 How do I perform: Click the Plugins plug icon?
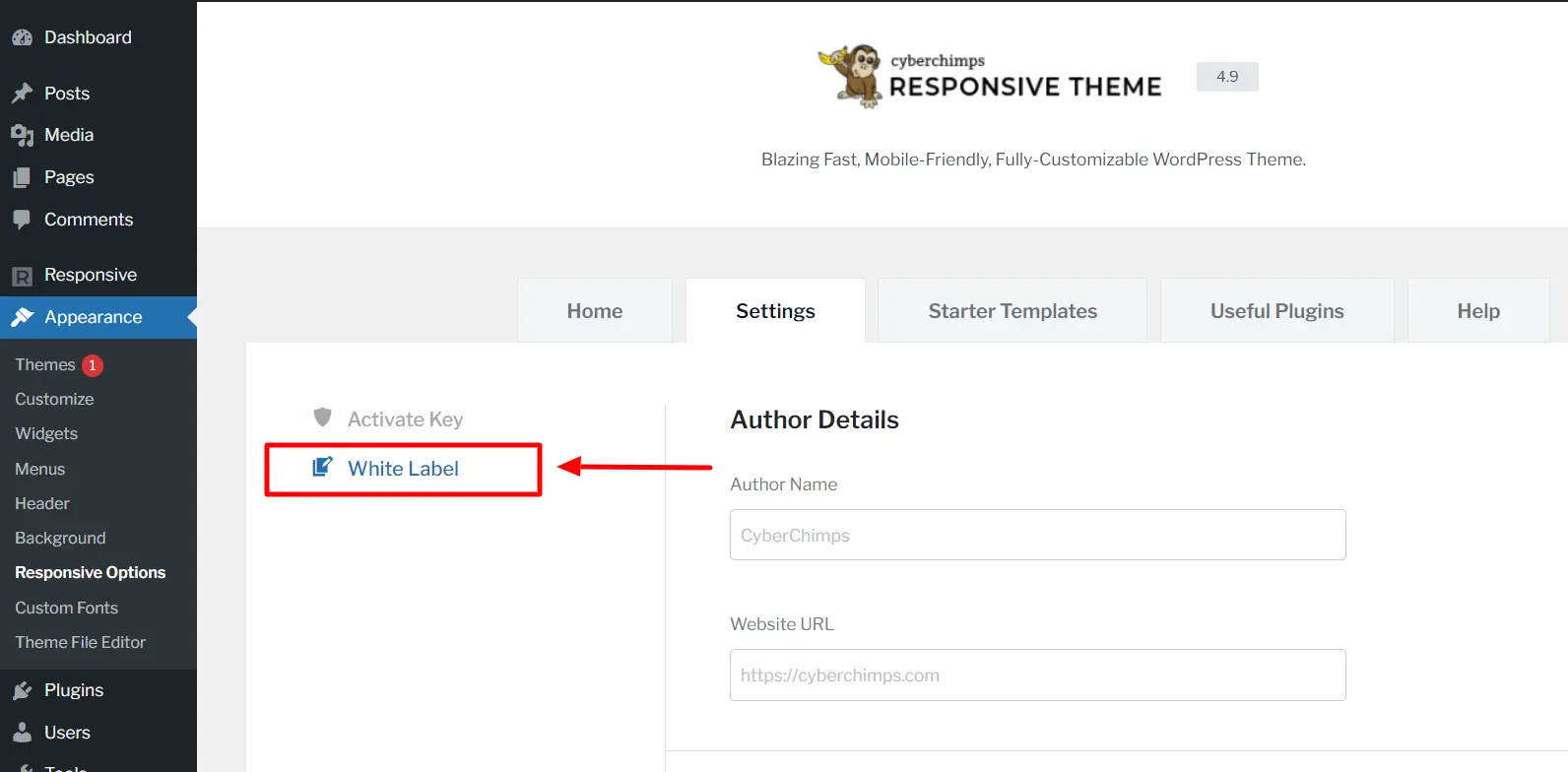point(22,690)
